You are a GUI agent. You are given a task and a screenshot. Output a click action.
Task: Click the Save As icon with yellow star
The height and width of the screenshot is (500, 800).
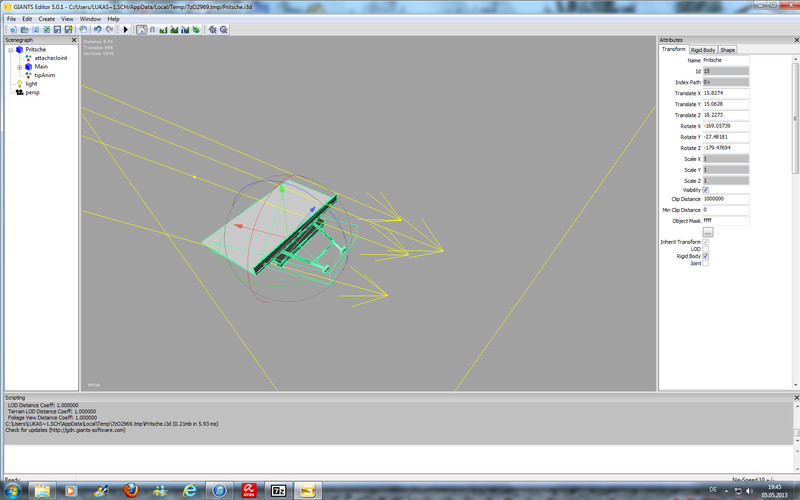[x=68, y=30]
